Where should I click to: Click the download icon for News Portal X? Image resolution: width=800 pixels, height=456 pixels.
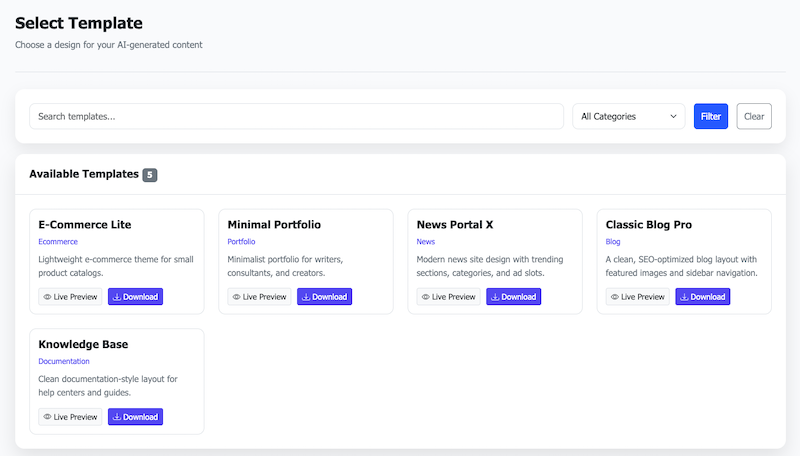[494, 297]
